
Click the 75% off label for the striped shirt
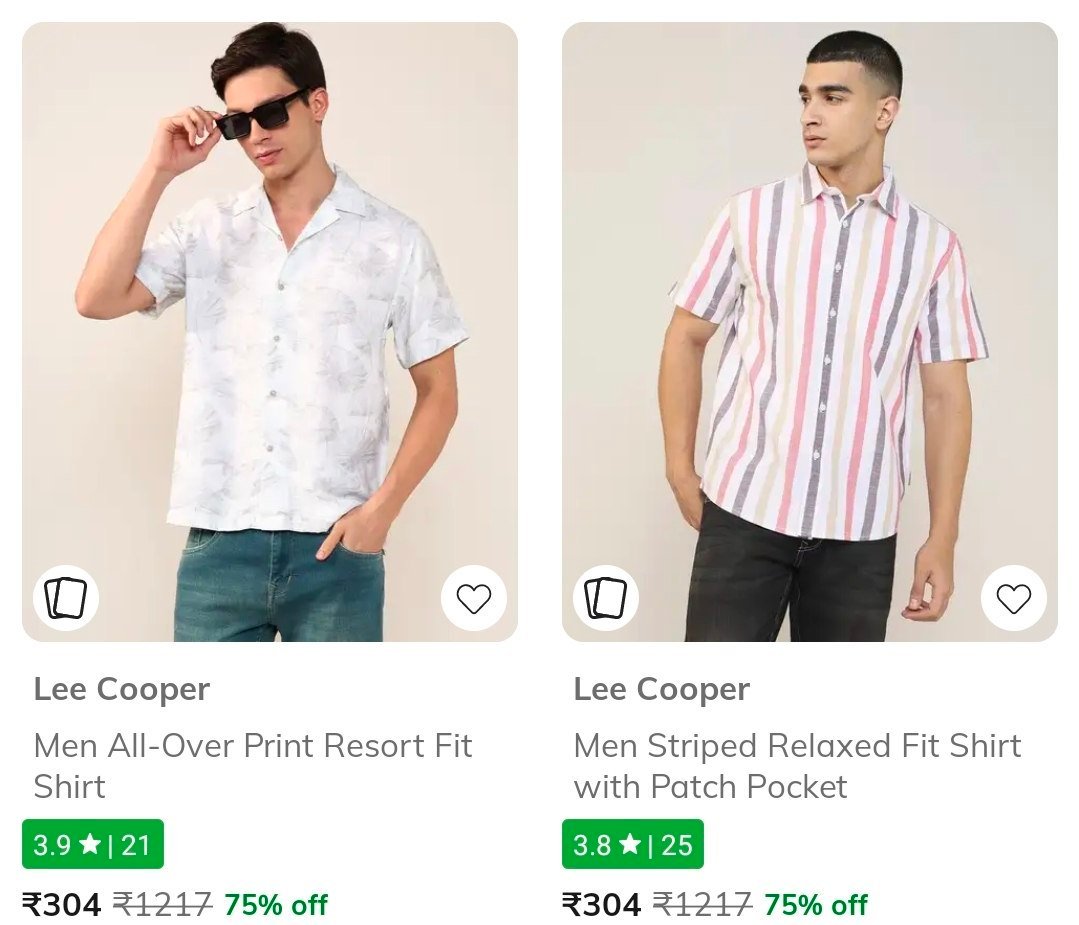815,905
